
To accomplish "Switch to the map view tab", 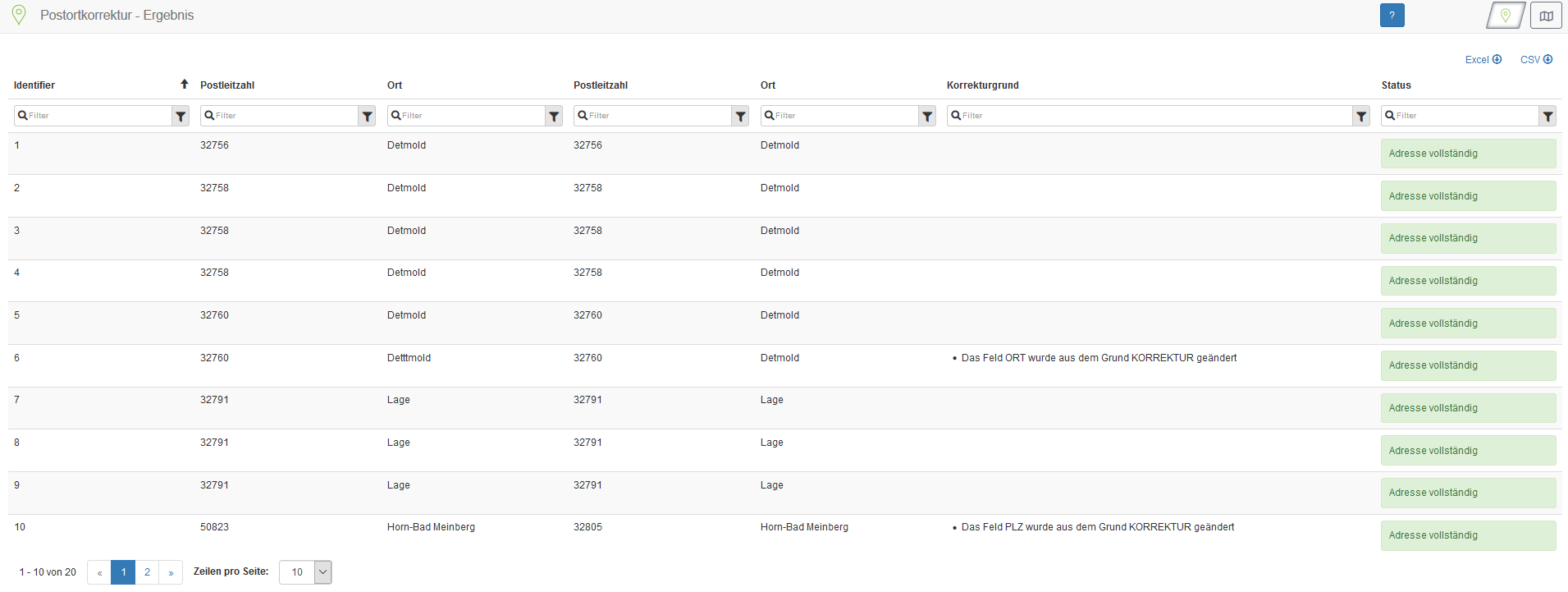I will point(1546,16).
